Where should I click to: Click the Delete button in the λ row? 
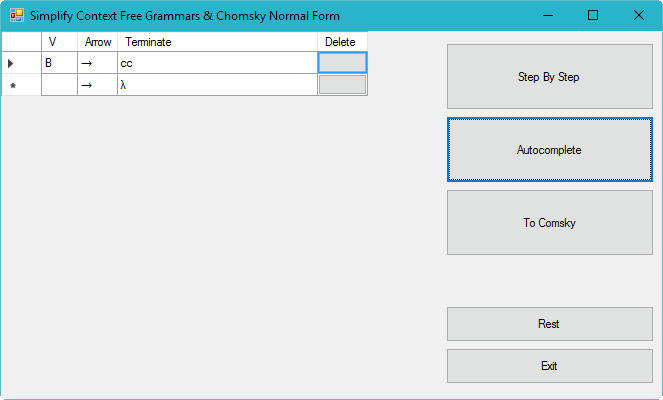pos(342,85)
